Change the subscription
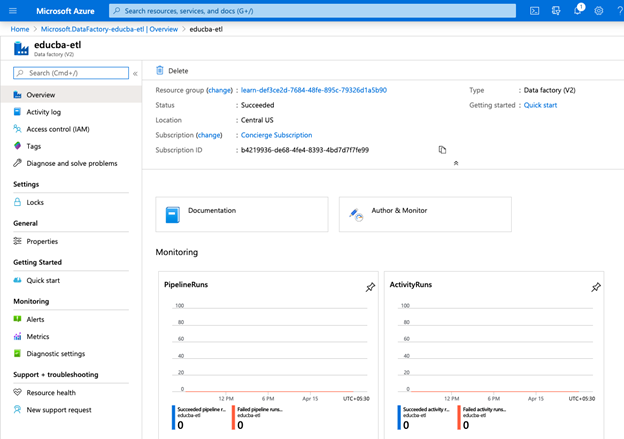This screenshot has height=439, width=624. click(209, 135)
